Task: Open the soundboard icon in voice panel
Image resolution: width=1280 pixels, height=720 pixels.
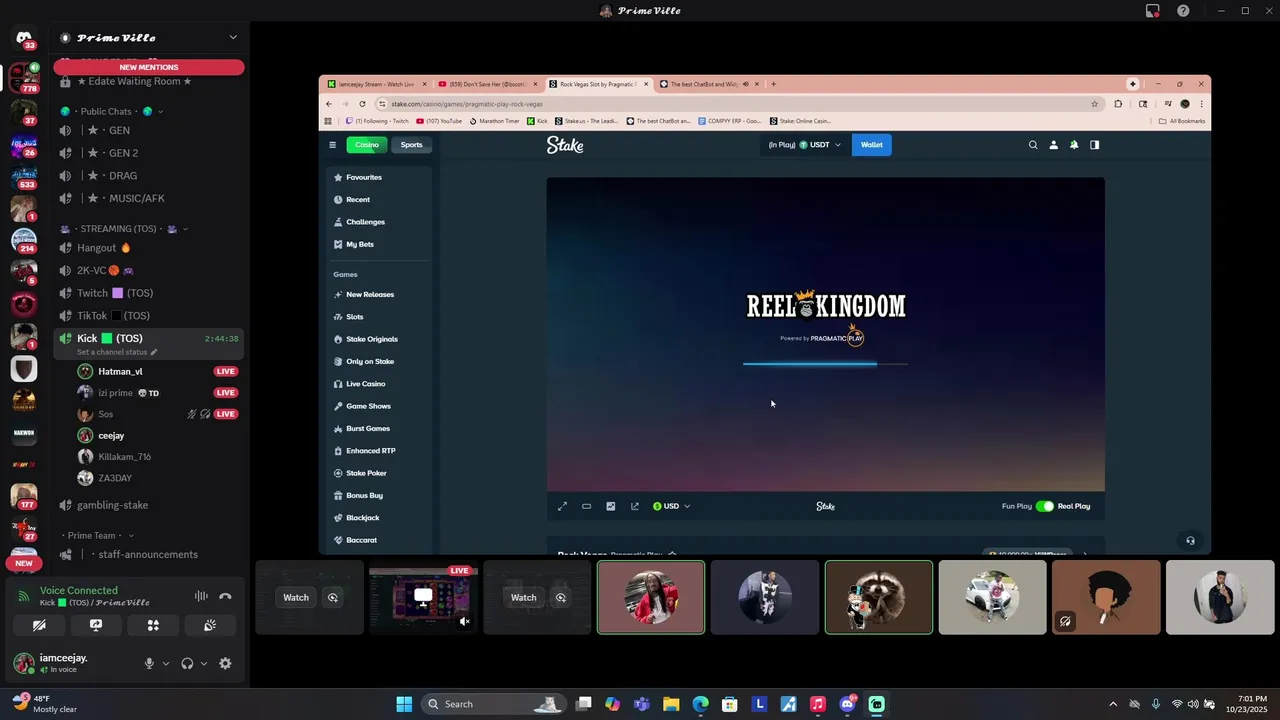Action: click(210, 625)
